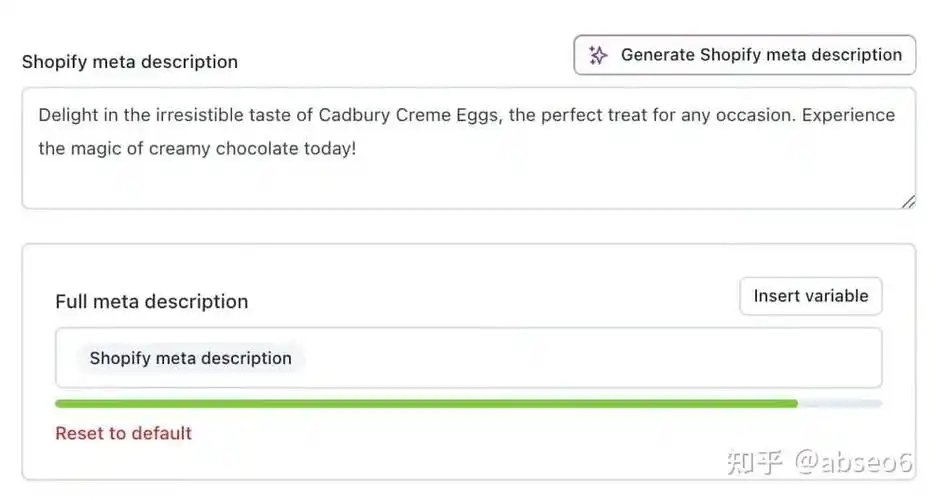This screenshot has width=936, height=500.
Task: Place cursor after "chocolate today!"
Action: [x=358, y=150]
